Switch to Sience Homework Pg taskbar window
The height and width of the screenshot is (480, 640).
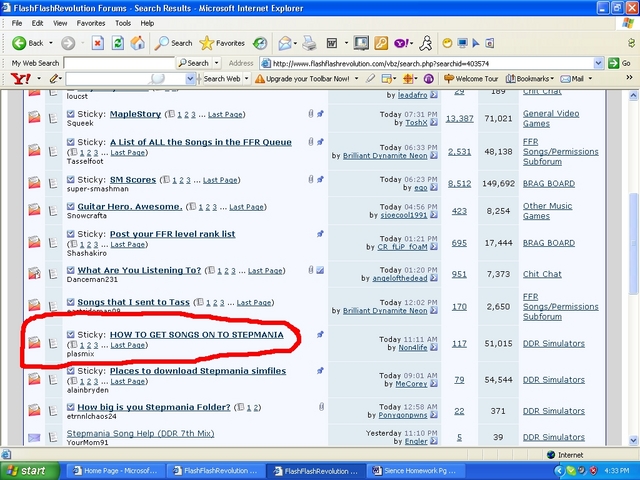(417, 471)
